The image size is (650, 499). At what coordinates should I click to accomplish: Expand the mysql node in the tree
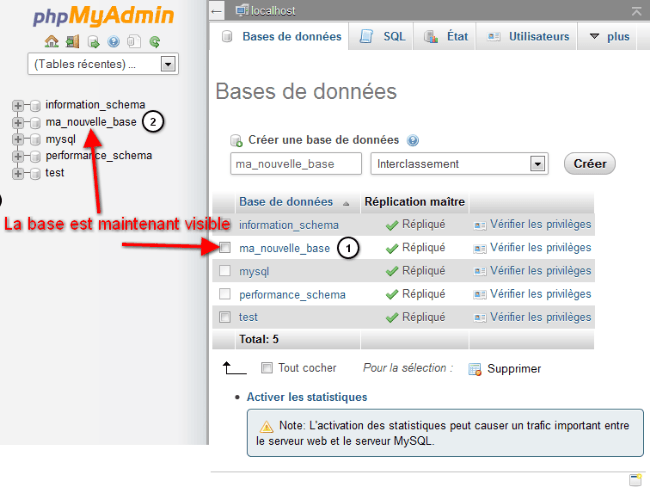click(x=17, y=139)
